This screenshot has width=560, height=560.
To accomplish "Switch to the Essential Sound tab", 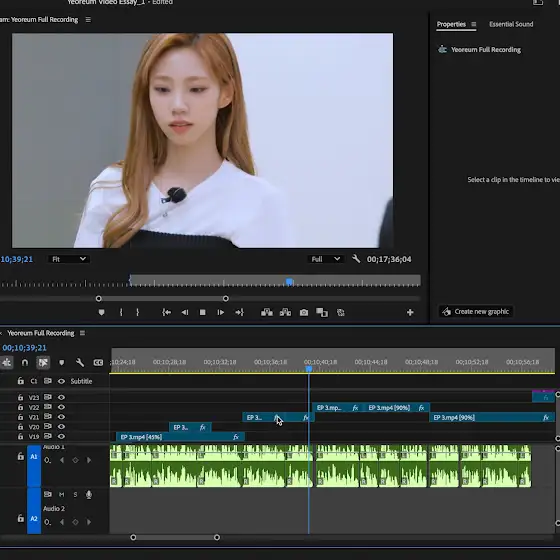I will click(511, 24).
